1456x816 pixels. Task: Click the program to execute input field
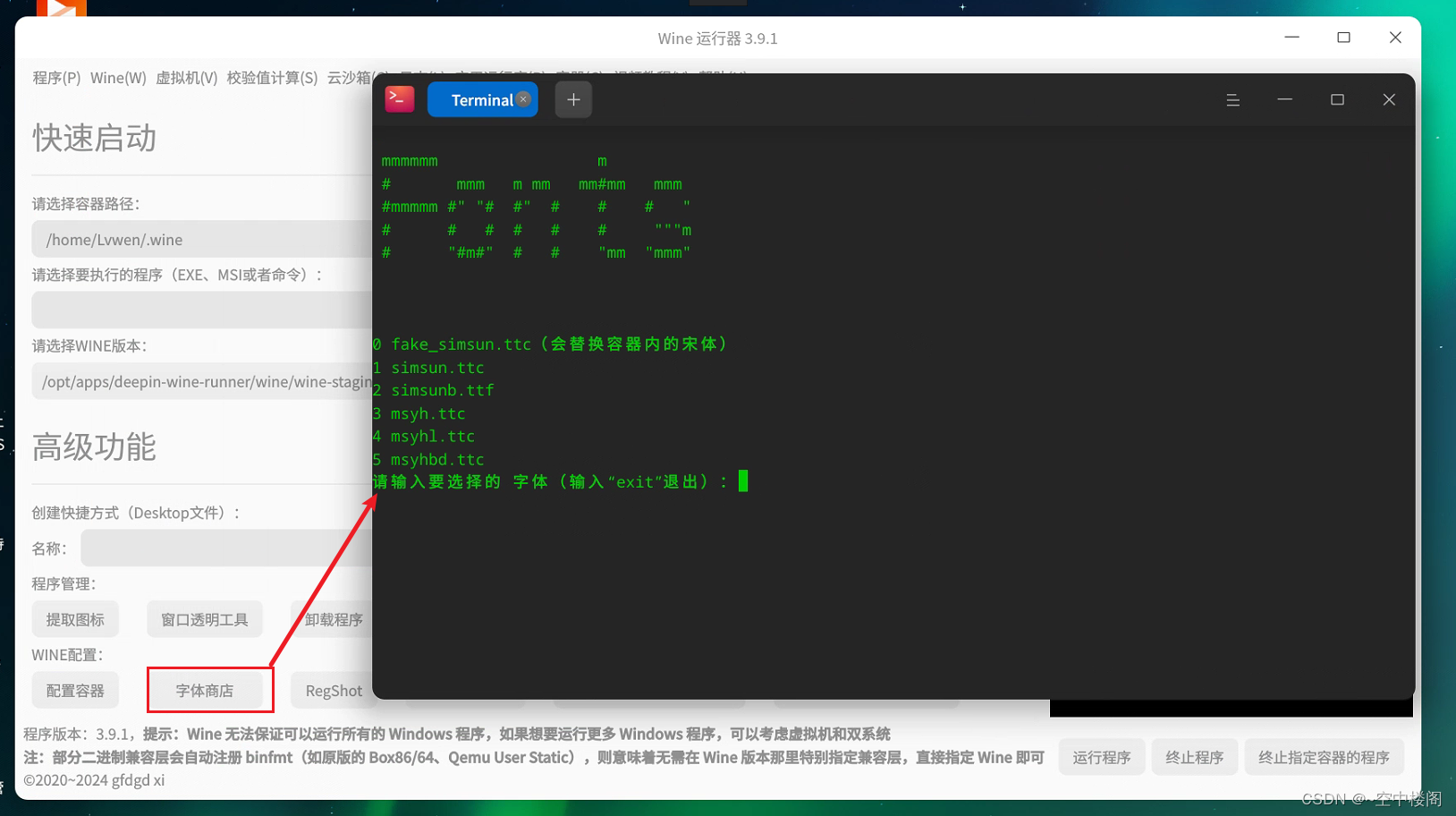pos(202,310)
